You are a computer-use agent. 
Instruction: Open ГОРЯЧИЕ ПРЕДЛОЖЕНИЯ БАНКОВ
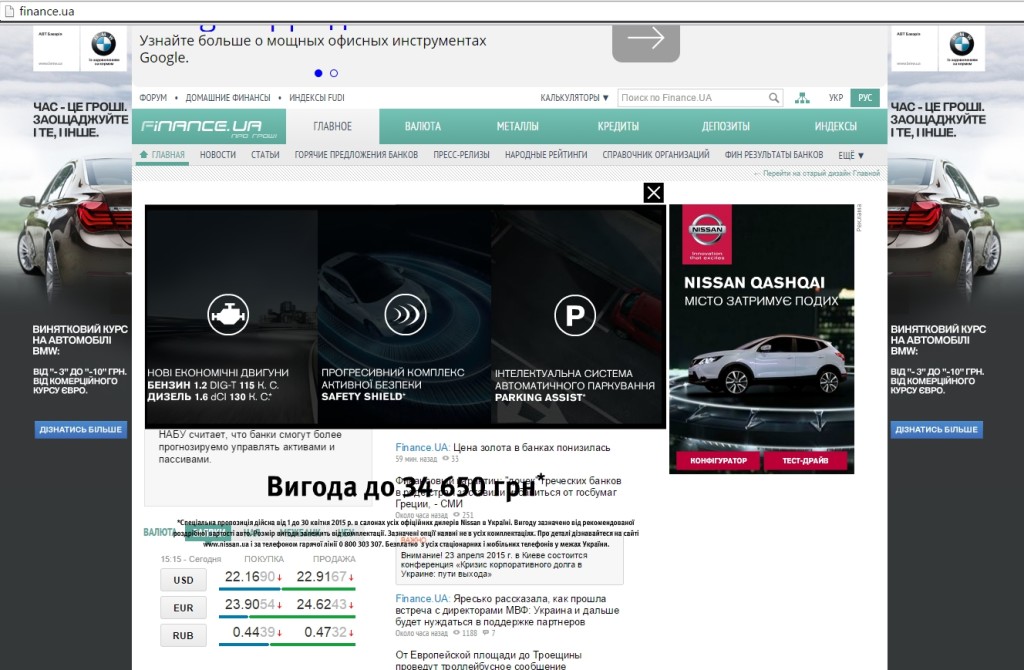point(356,155)
